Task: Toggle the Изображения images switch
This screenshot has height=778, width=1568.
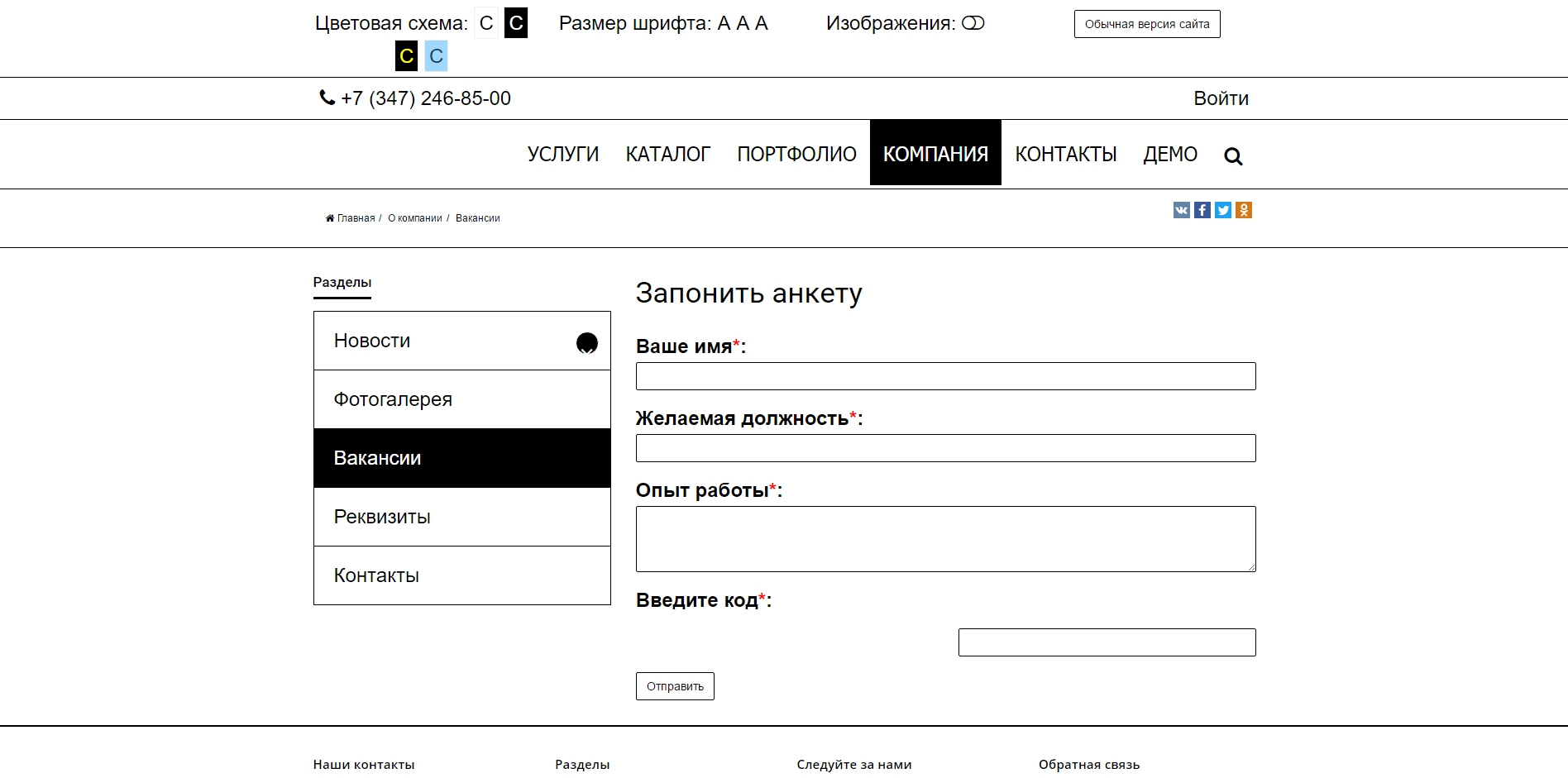Action: [973, 23]
